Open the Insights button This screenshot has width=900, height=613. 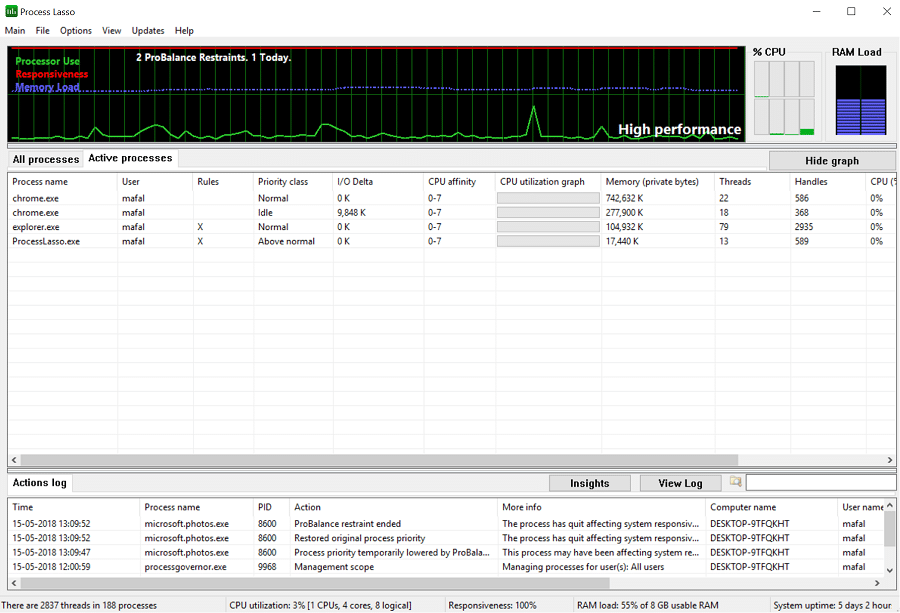[589, 483]
